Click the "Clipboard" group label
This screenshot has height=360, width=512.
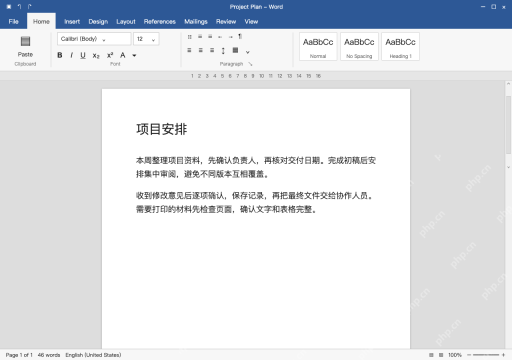[25, 64]
